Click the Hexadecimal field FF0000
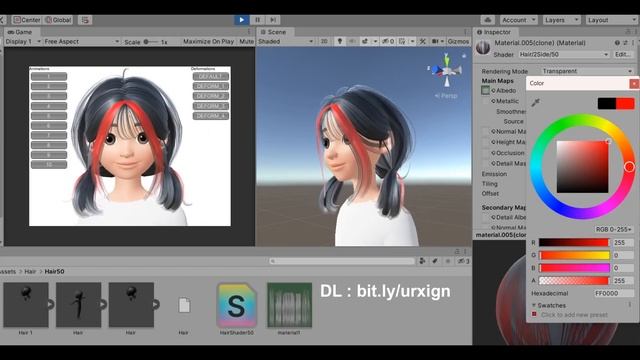 pos(614,293)
